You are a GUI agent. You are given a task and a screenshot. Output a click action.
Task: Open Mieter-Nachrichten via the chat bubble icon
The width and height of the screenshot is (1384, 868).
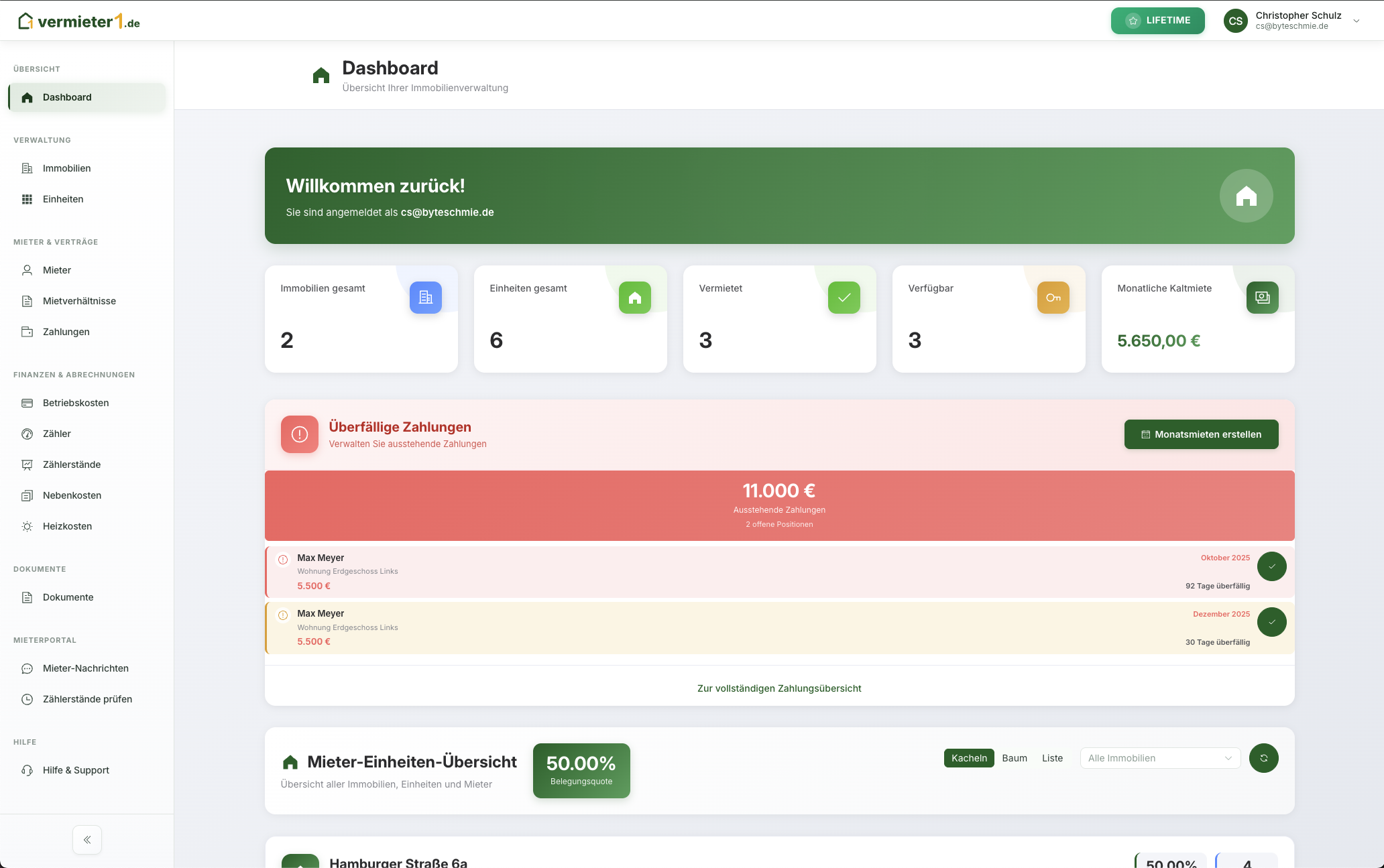pyautogui.click(x=27, y=668)
